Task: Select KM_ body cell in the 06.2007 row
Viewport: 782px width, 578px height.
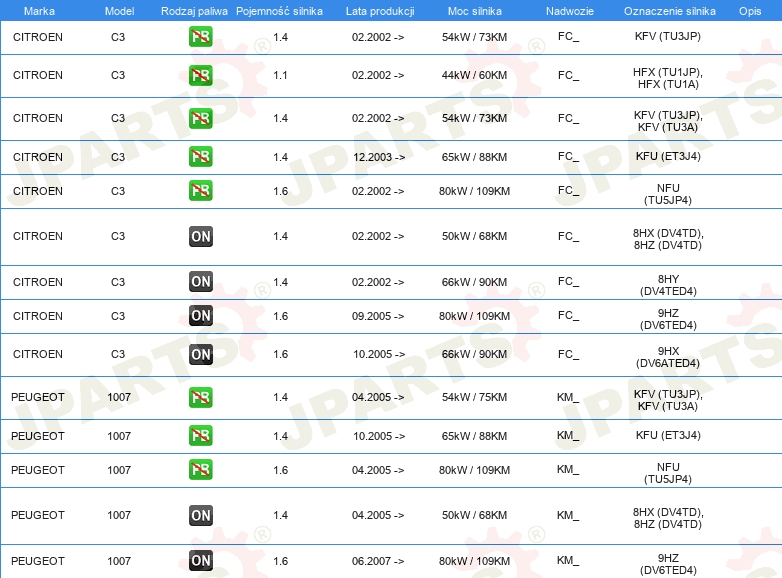Action: 568,561
